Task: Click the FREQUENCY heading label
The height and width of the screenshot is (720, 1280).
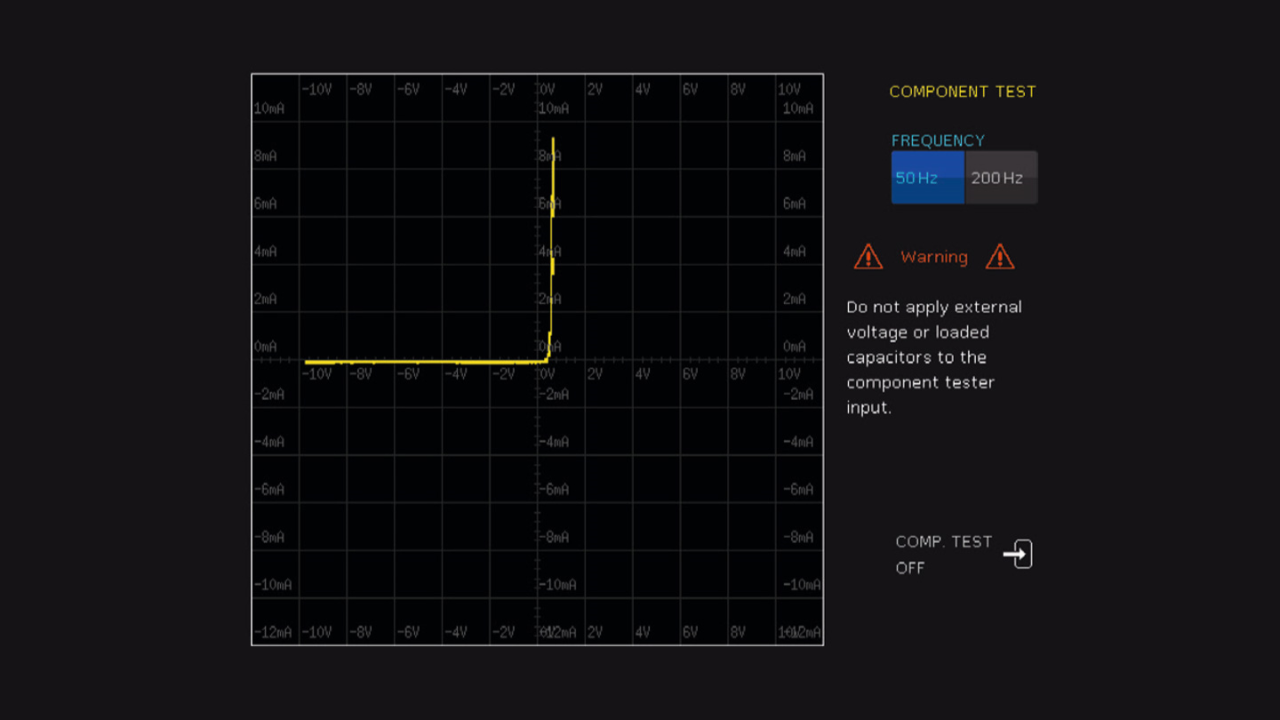Action: pyautogui.click(x=937, y=141)
